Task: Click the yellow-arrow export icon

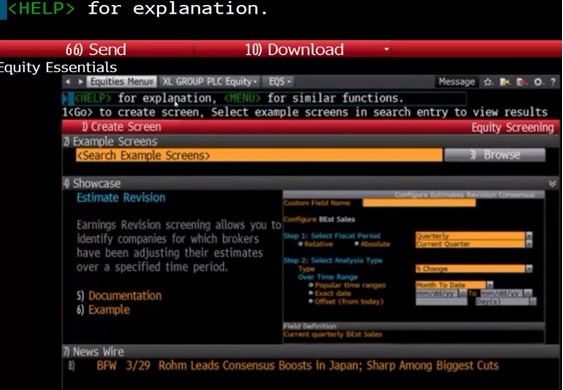Action: click(x=505, y=82)
